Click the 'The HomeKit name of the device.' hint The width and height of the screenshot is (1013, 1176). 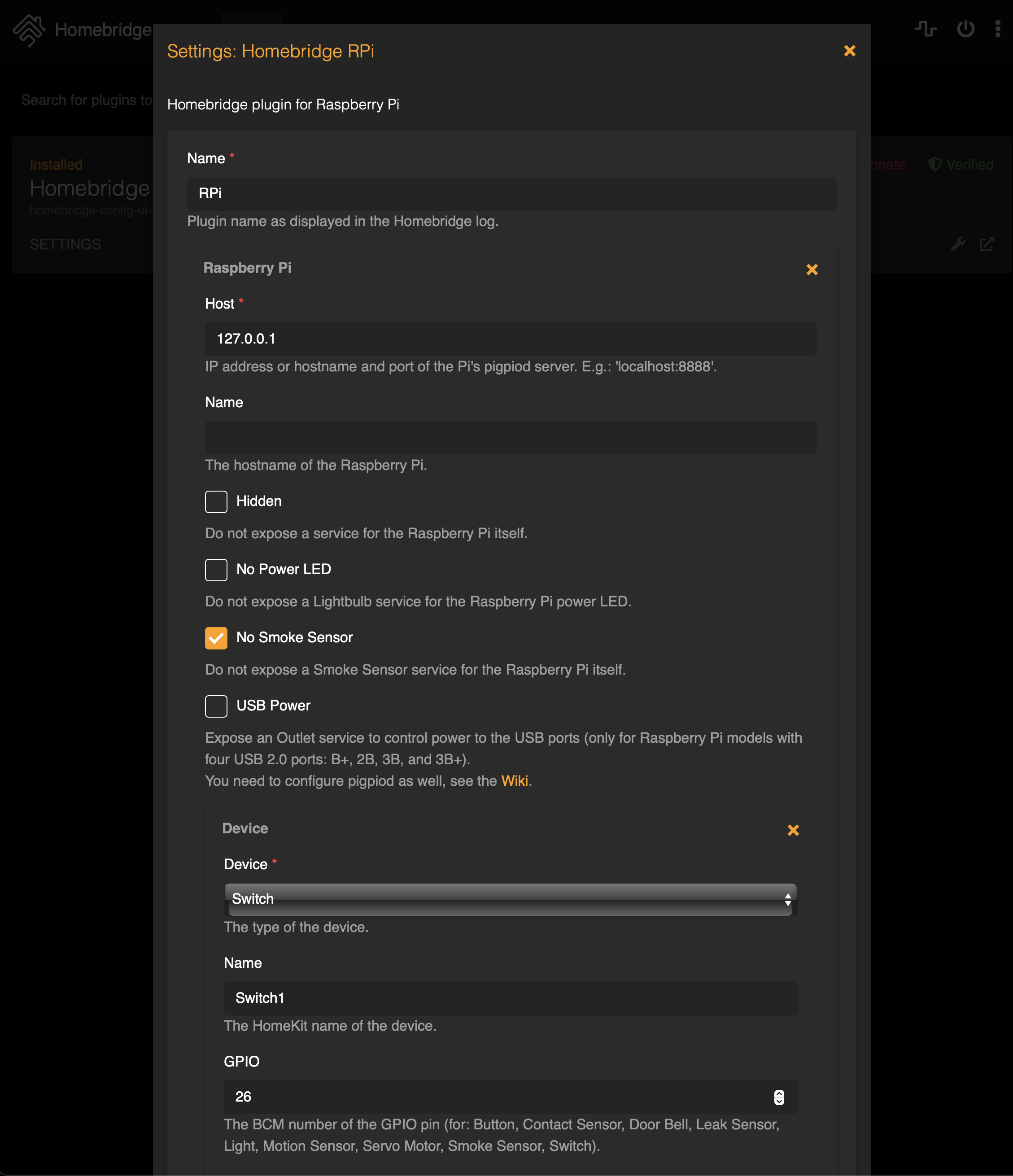(x=330, y=1026)
